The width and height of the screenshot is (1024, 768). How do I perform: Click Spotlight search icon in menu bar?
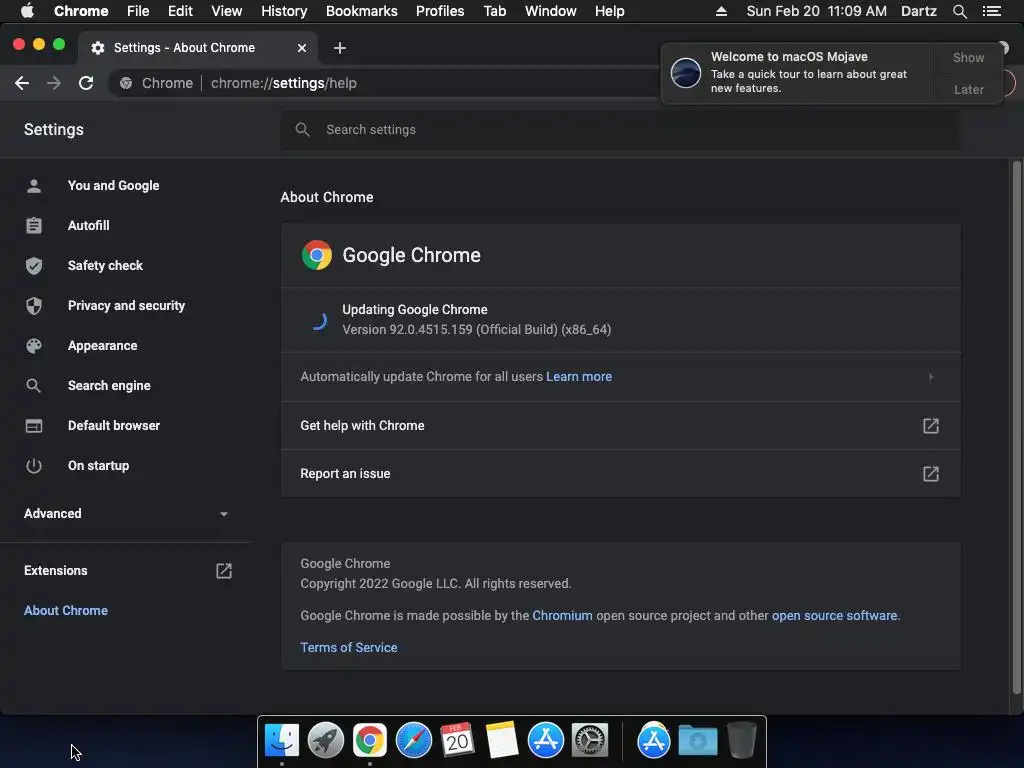[959, 11]
